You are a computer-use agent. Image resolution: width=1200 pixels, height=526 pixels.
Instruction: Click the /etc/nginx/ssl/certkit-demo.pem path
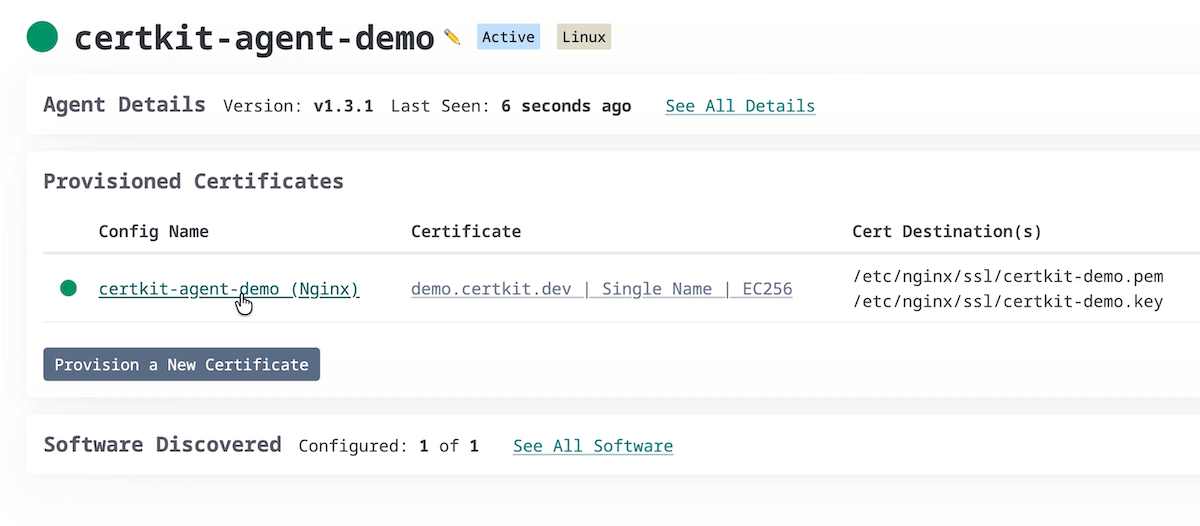click(1007, 277)
